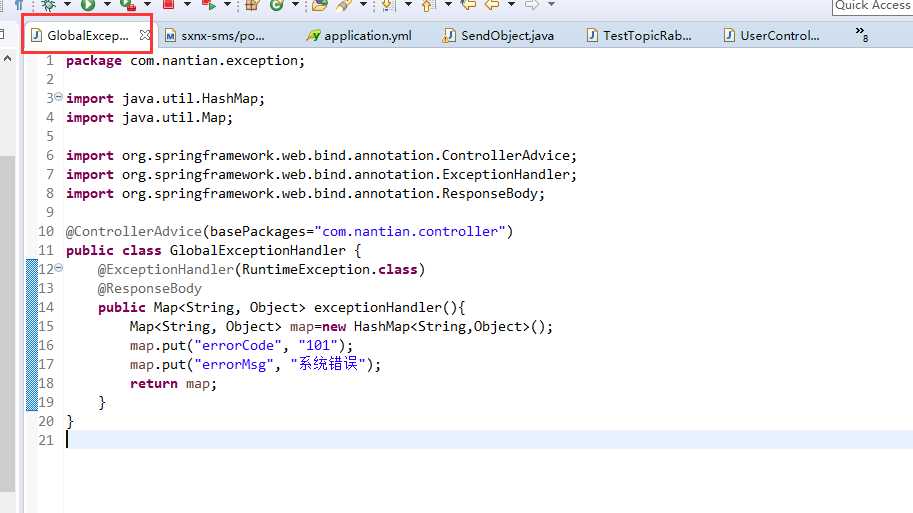Click the Back navigation yellow arrow
The image size is (913, 513).
[x=492, y=5]
